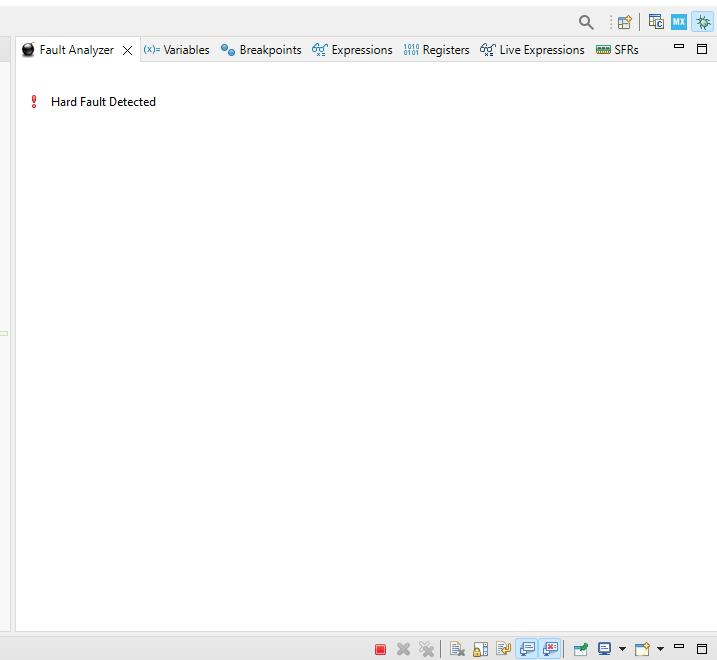Expand the Open Console dropdown arrow
Screen dimensions: 717x660
coord(660,649)
